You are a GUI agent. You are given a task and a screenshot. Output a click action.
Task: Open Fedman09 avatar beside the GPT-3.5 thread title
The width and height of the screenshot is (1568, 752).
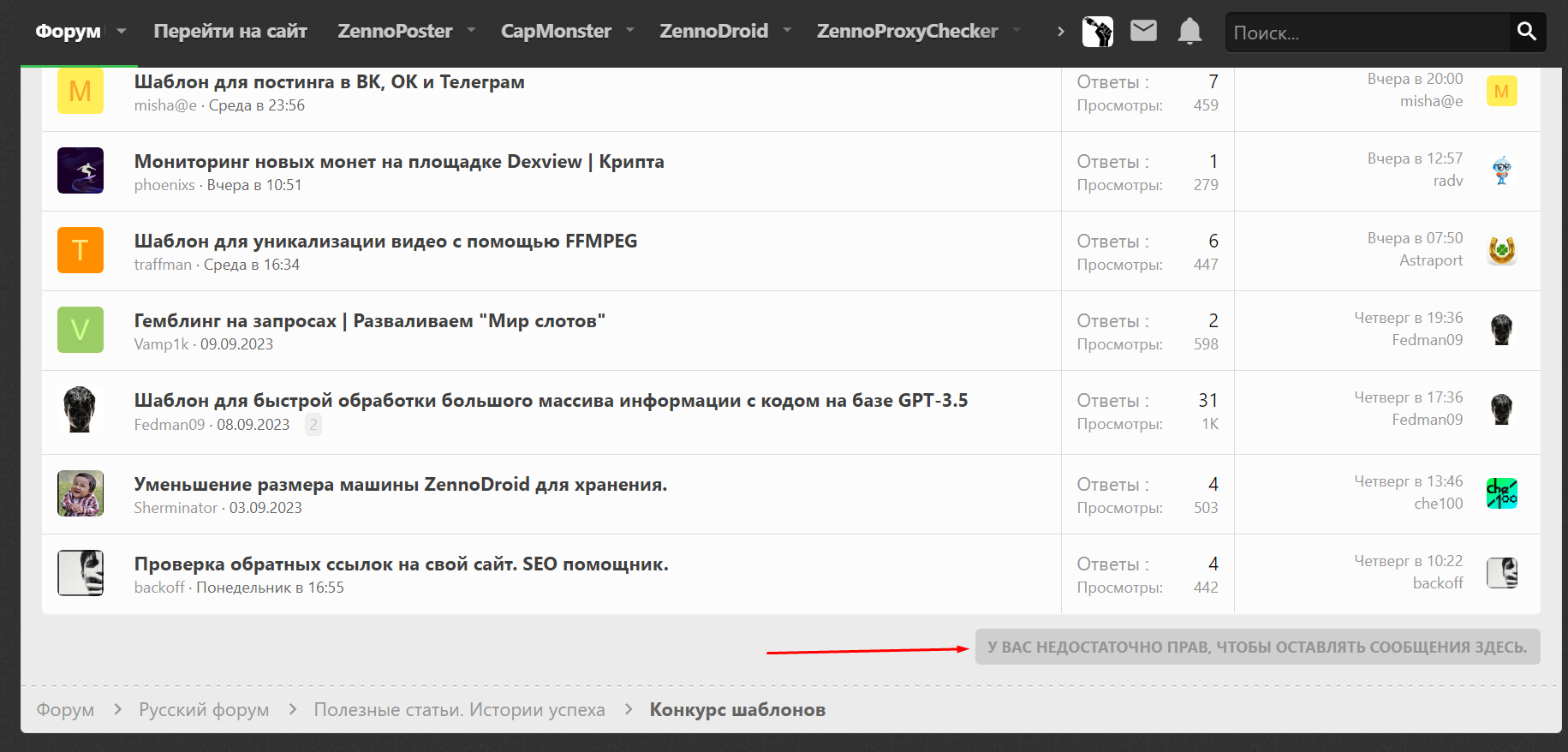point(80,409)
